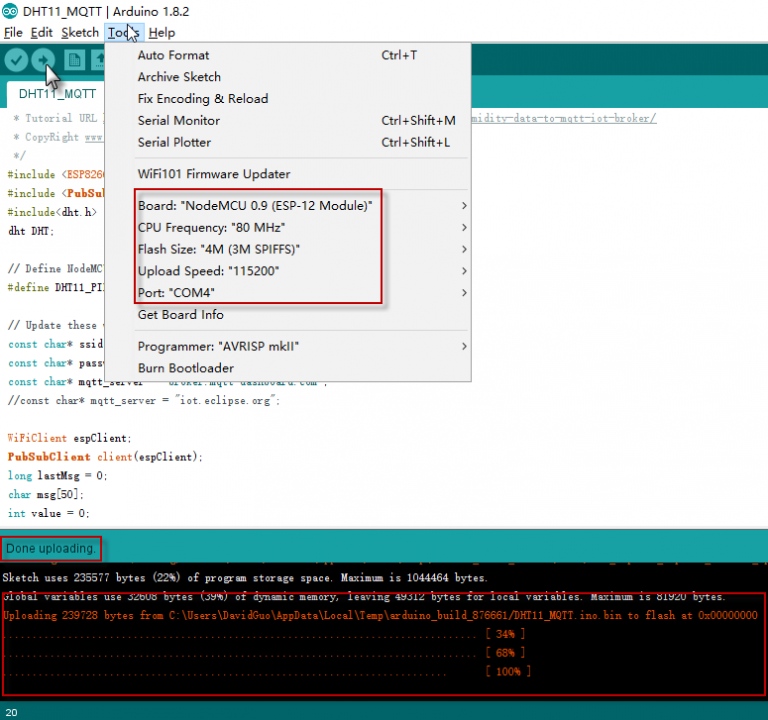Choose Auto Format from Tools menu

(x=173, y=55)
